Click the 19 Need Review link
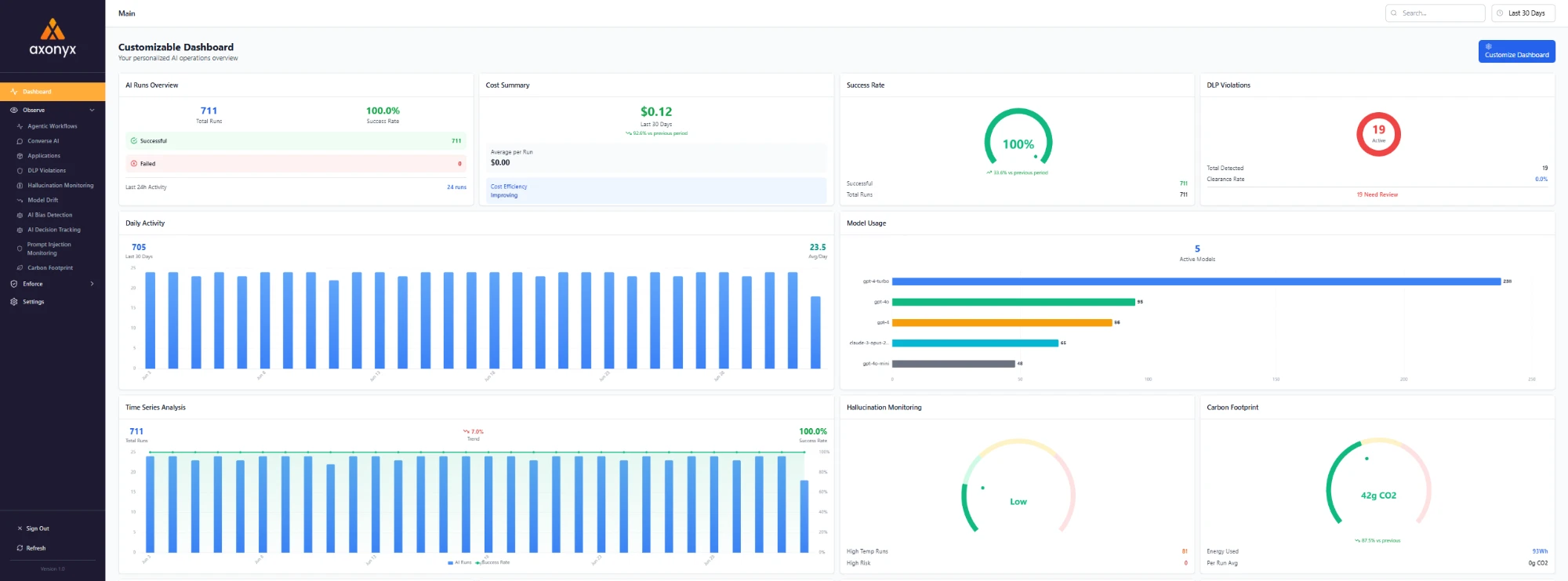The height and width of the screenshot is (581, 1568). 1377,194
